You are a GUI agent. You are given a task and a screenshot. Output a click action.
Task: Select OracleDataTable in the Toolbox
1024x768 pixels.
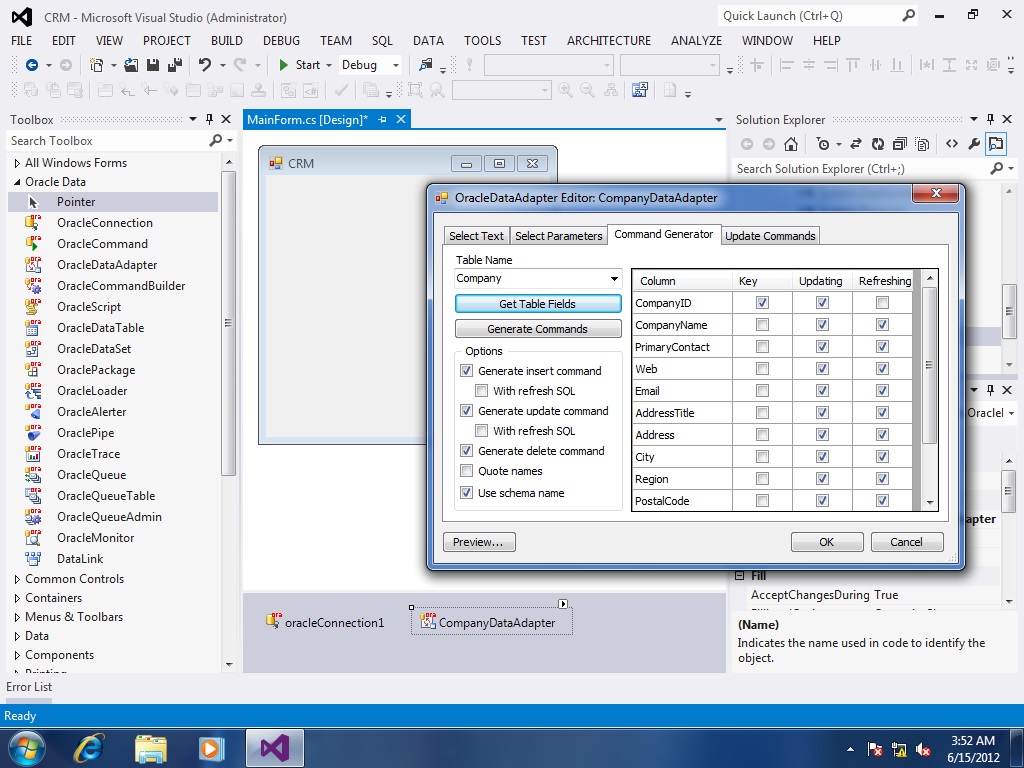pos(101,328)
